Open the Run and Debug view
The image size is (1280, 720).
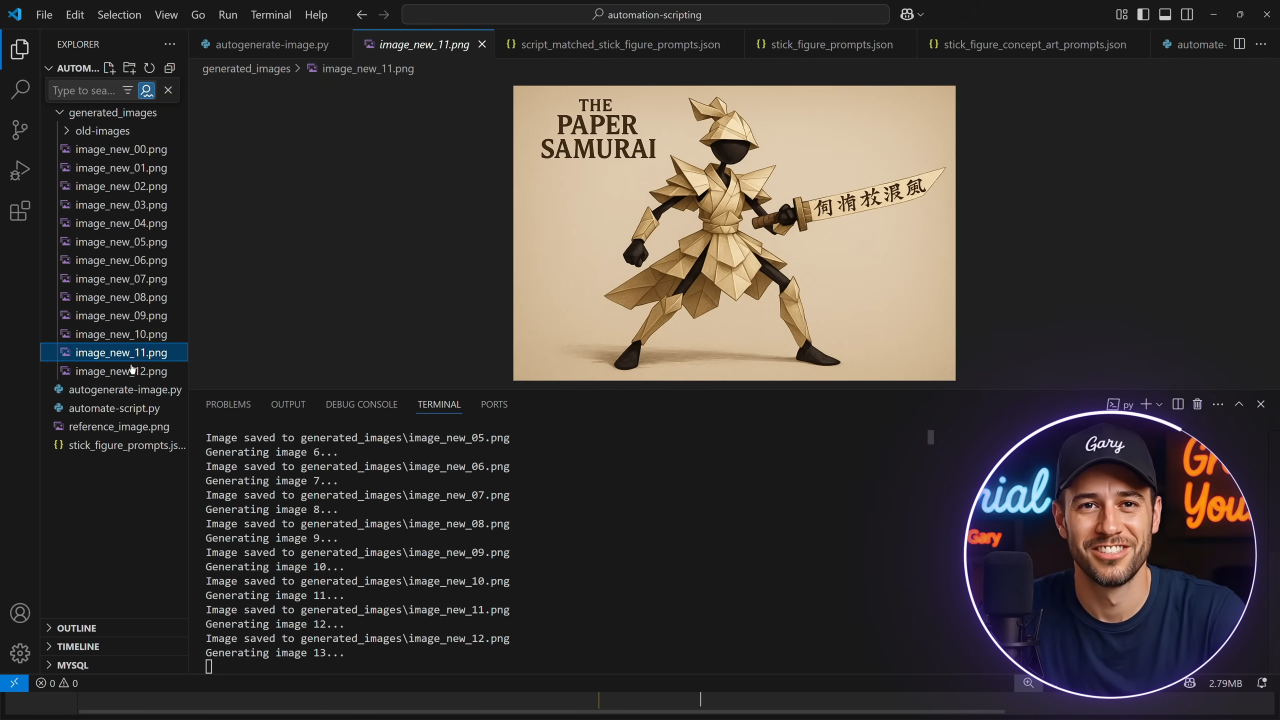[20, 171]
